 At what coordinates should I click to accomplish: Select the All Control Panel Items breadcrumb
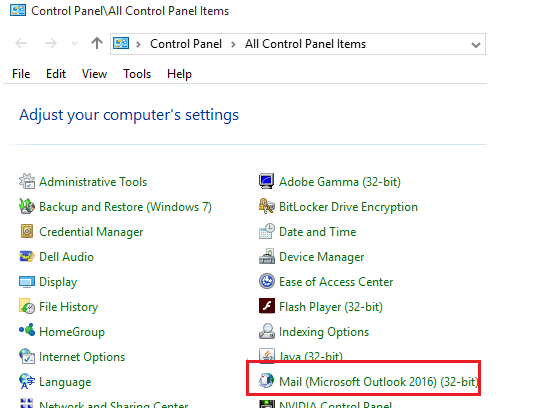point(305,44)
